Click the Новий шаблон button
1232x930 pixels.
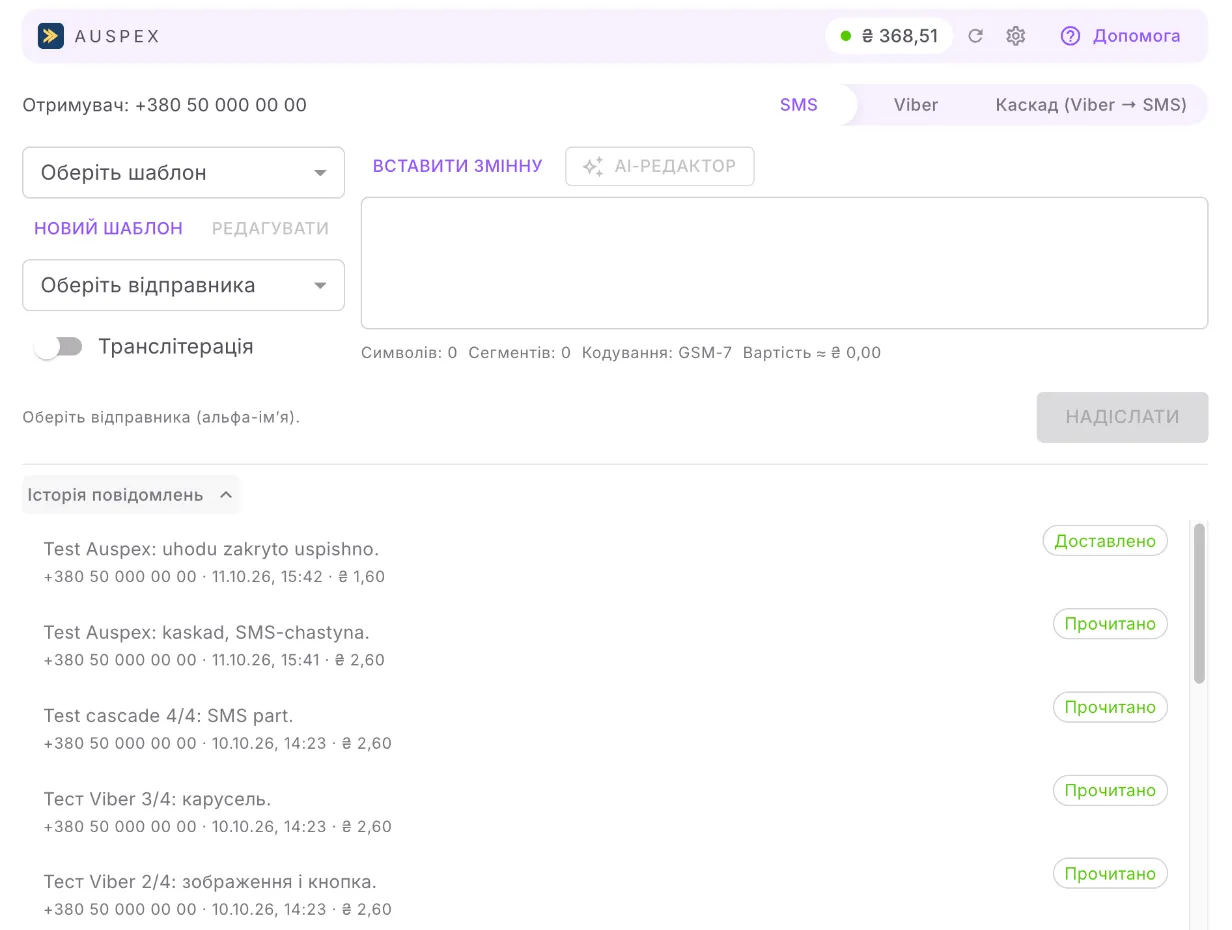point(108,228)
